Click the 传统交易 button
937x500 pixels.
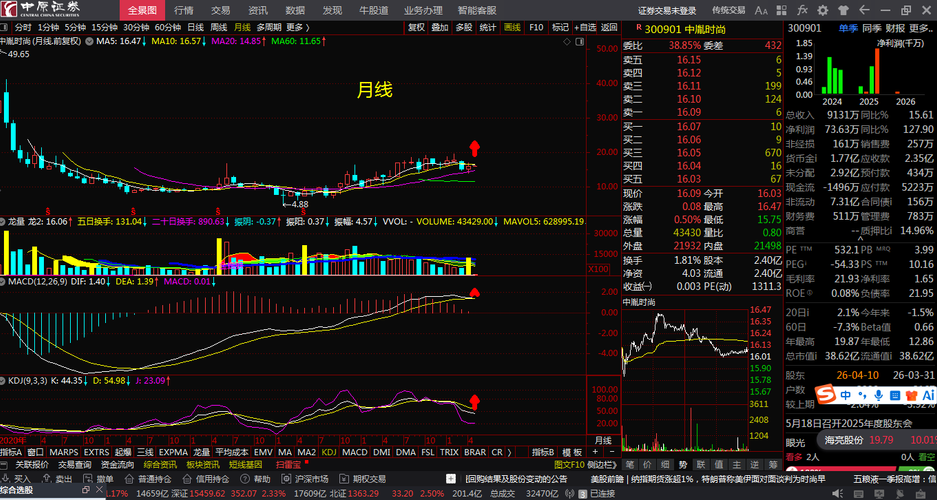coord(728,10)
